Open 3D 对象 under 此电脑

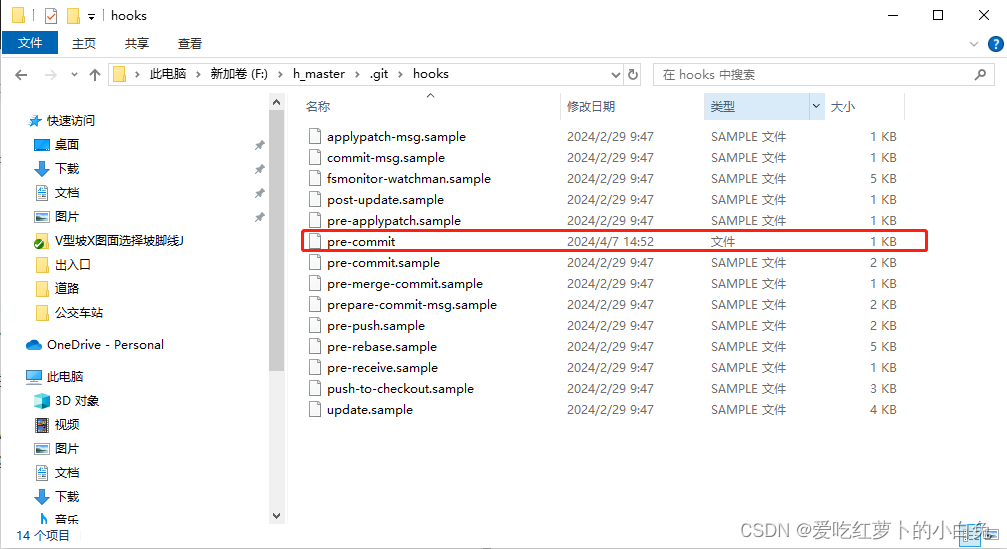coord(77,401)
